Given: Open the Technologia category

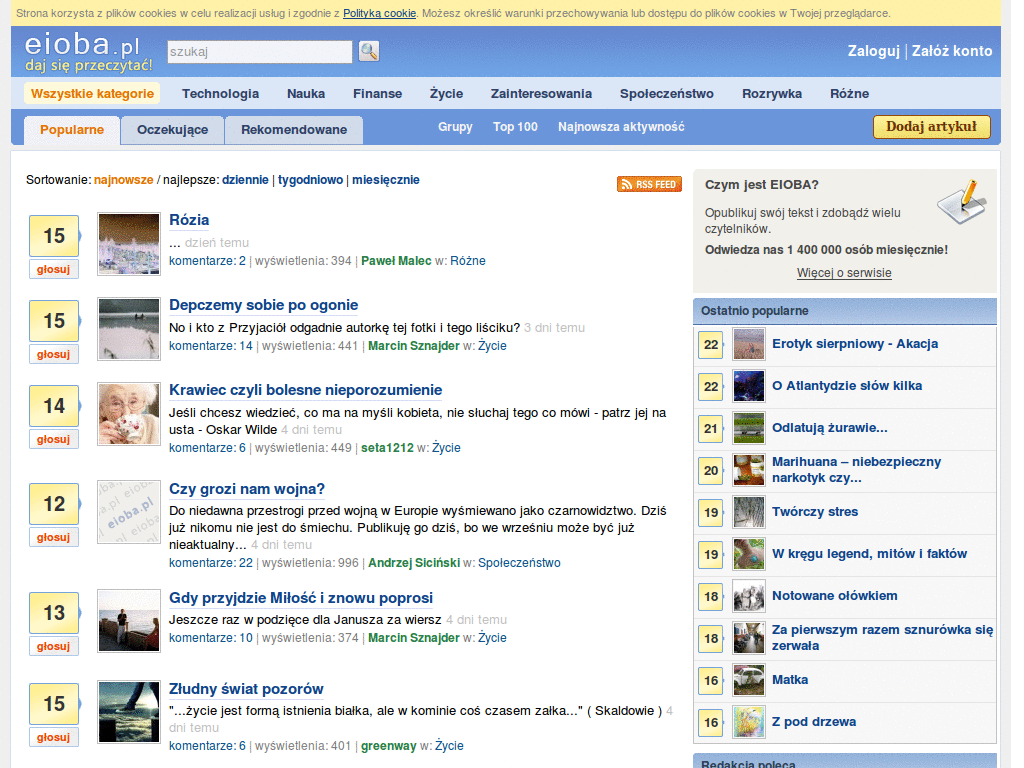Looking at the screenshot, I should 220,93.
